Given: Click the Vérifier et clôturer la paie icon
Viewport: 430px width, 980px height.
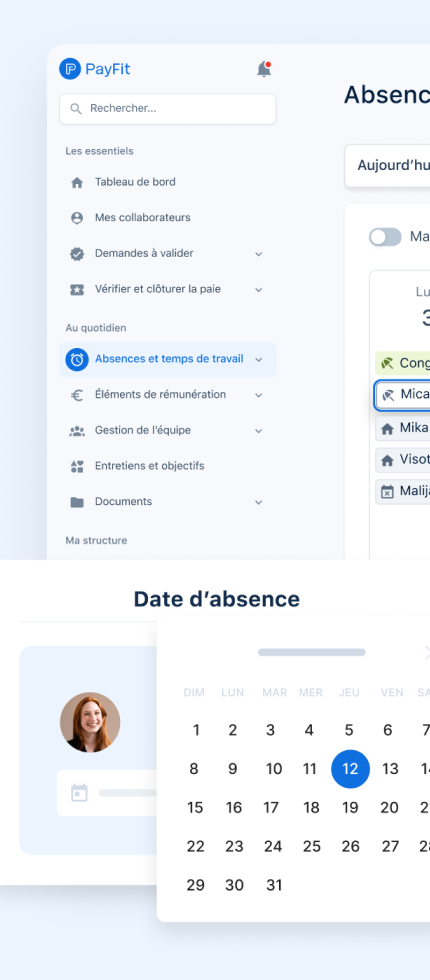Looking at the screenshot, I should click(x=77, y=289).
